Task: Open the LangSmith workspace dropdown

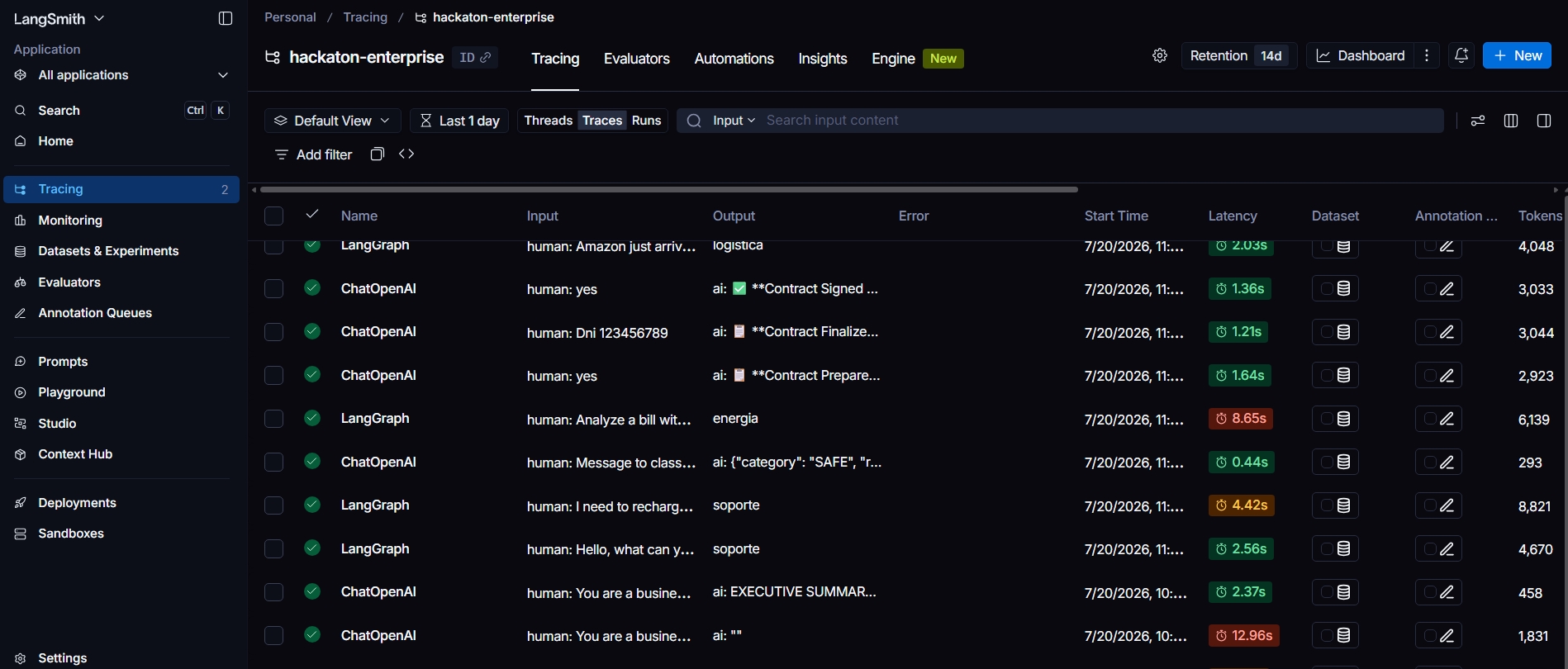Action: (59, 18)
